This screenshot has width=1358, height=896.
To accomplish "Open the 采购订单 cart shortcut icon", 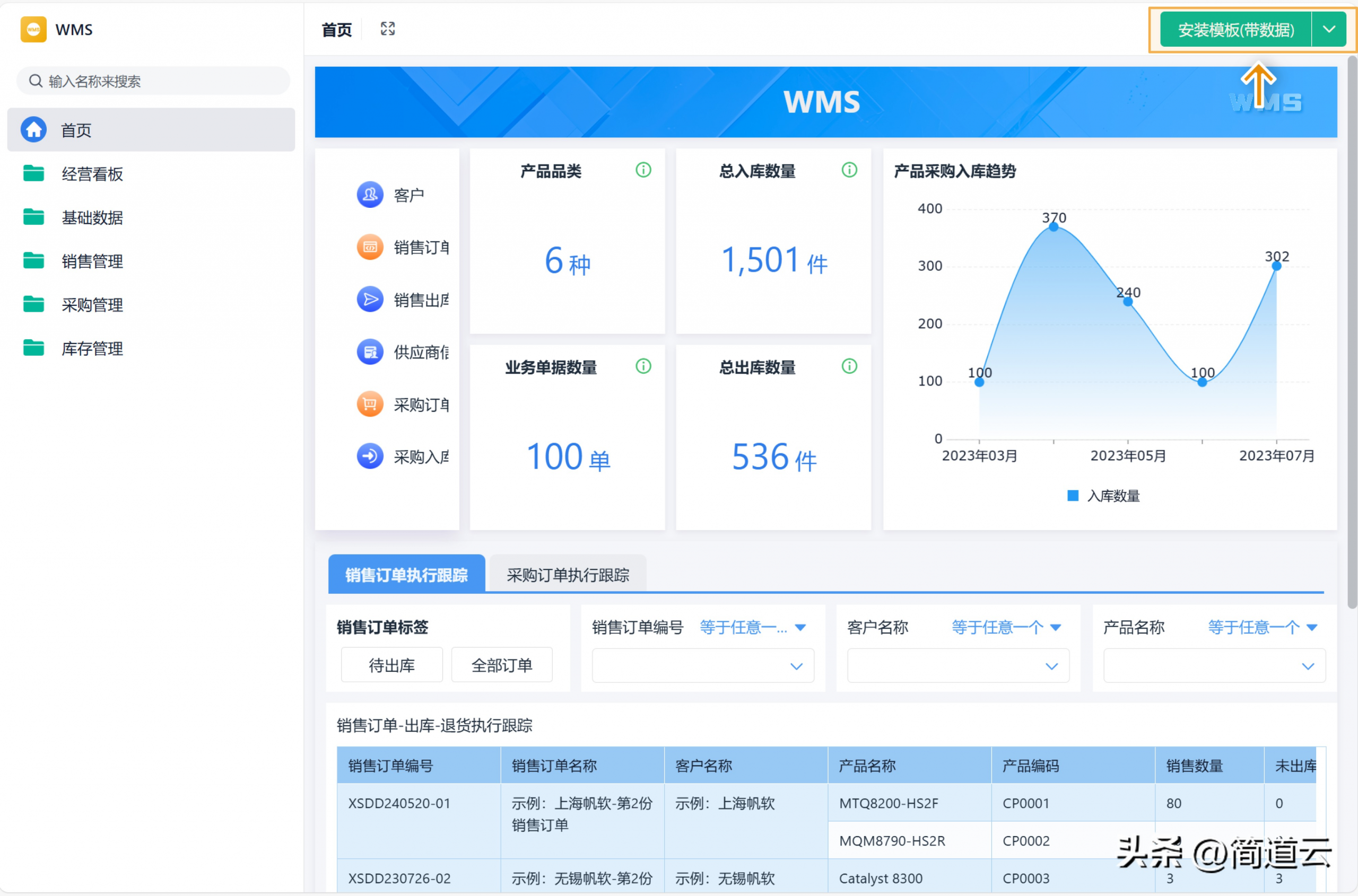I will point(370,405).
